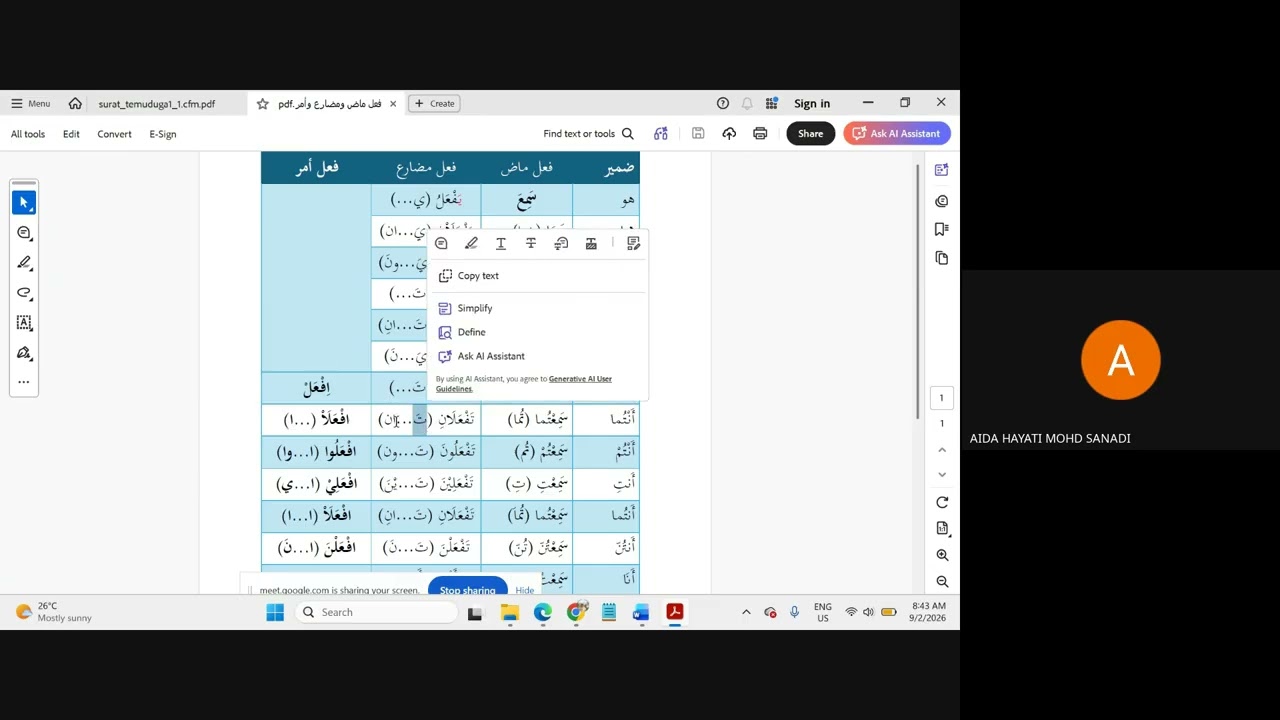The image size is (1280, 720).
Task: Click the generative AI summary icon beside search
Action: tap(661, 133)
